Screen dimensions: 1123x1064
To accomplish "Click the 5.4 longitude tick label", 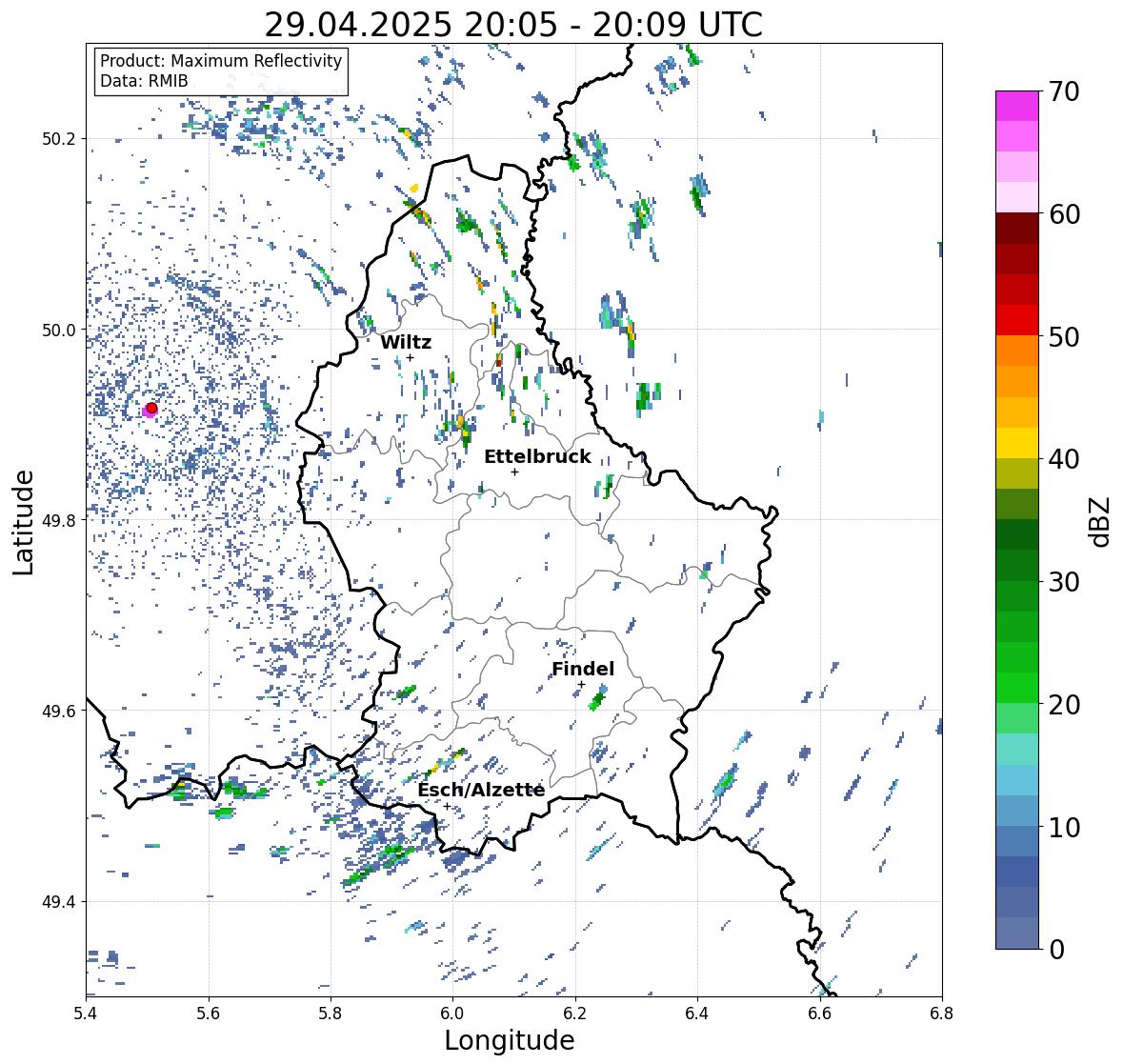I will (86, 1014).
